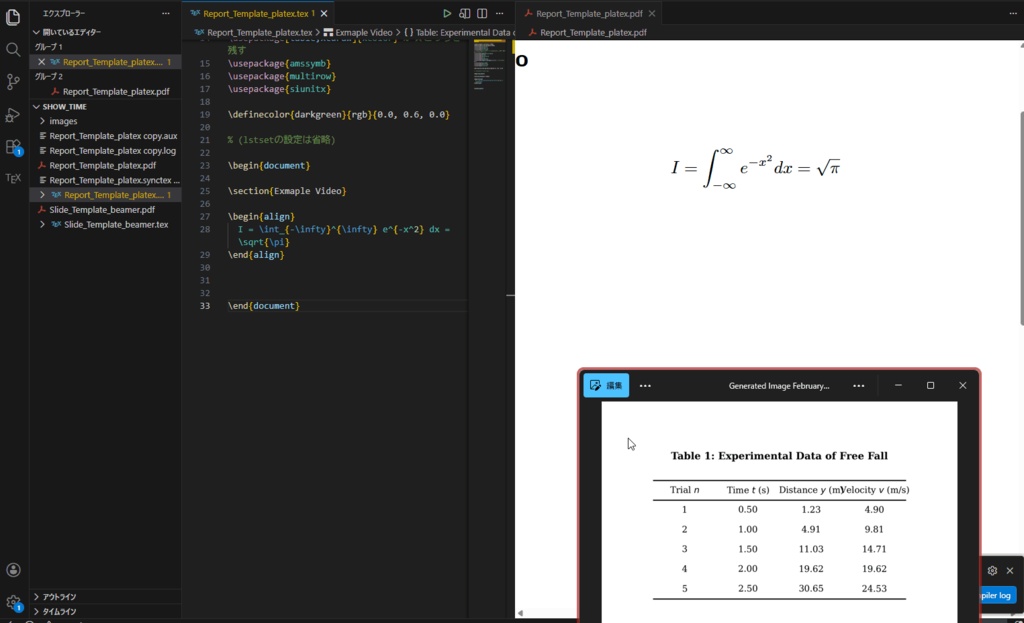Screen dimensions: 1024x623
Task: Expand the selected Report_Template_platex tex item
Action: coord(42,195)
